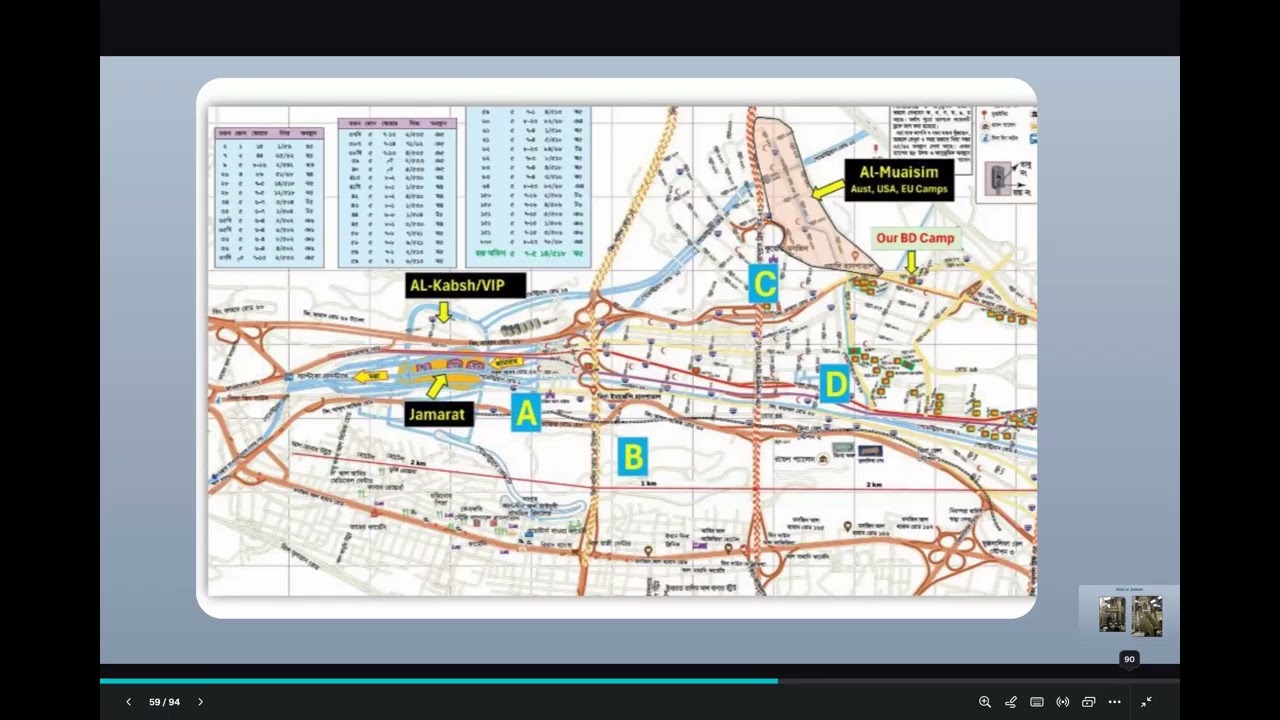Activate the draw pen tool
The image size is (1280, 720).
coord(1011,702)
